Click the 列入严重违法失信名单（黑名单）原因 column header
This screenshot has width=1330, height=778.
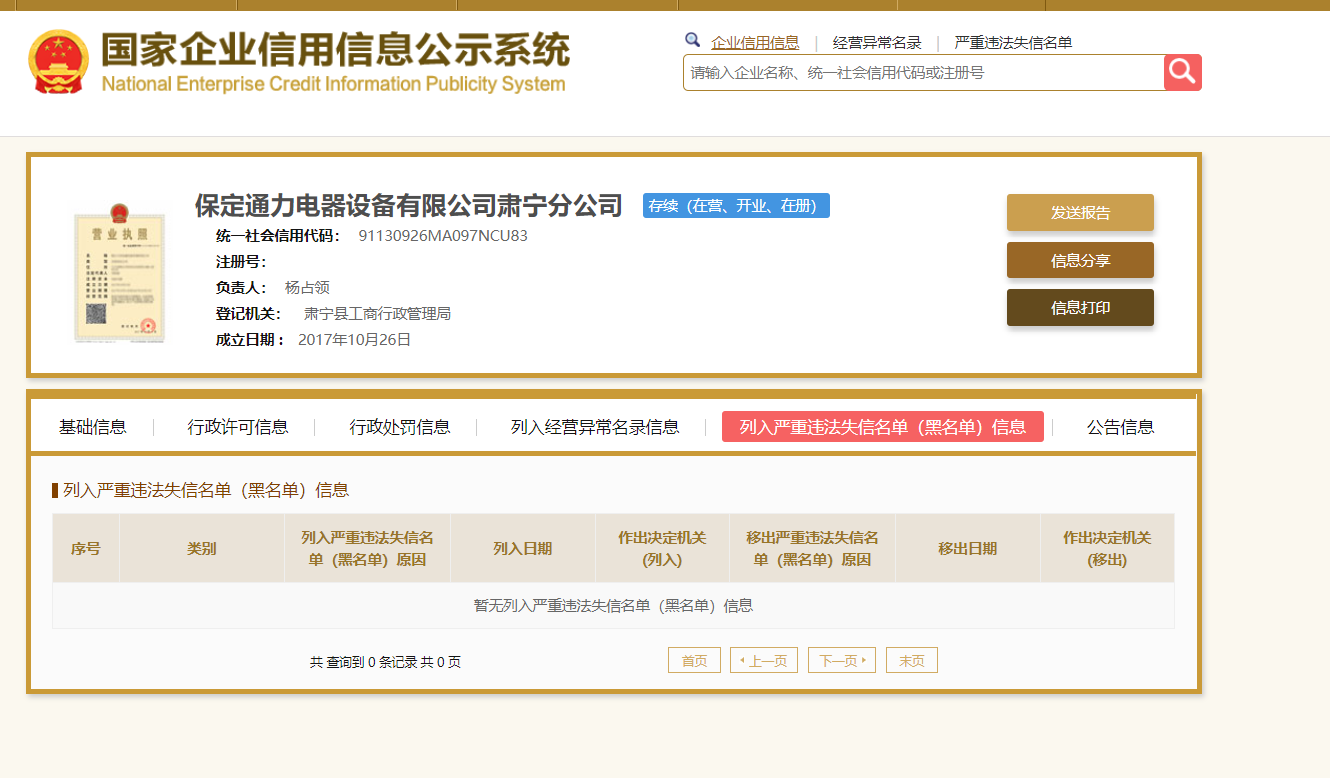(x=367, y=548)
